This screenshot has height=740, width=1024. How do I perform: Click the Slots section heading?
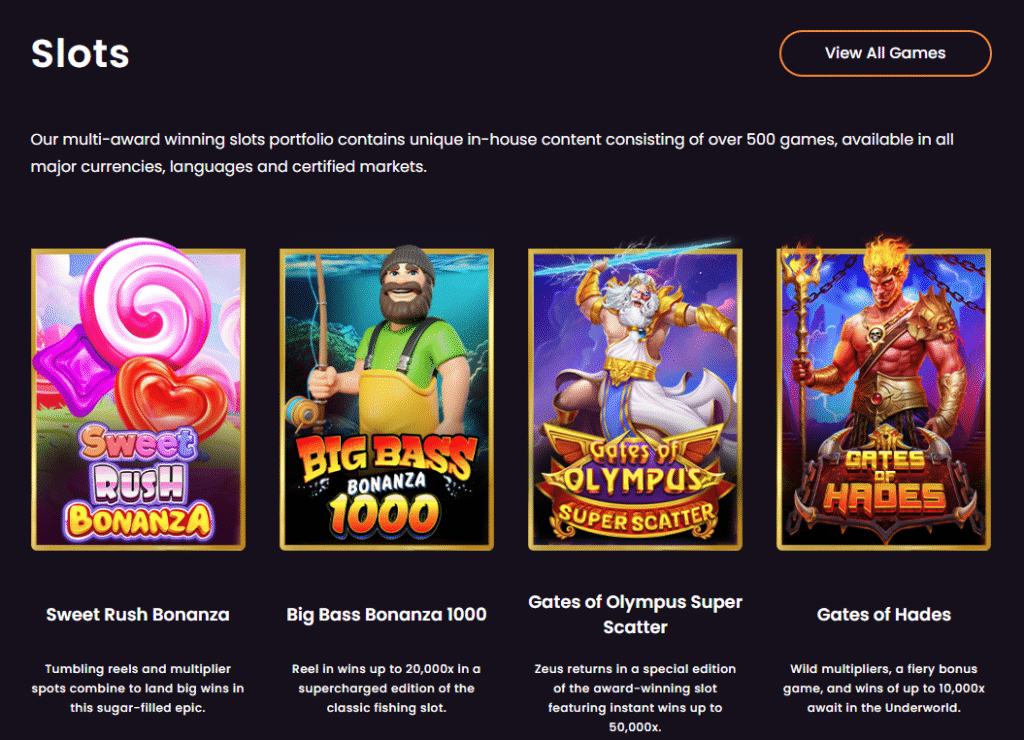[80, 53]
